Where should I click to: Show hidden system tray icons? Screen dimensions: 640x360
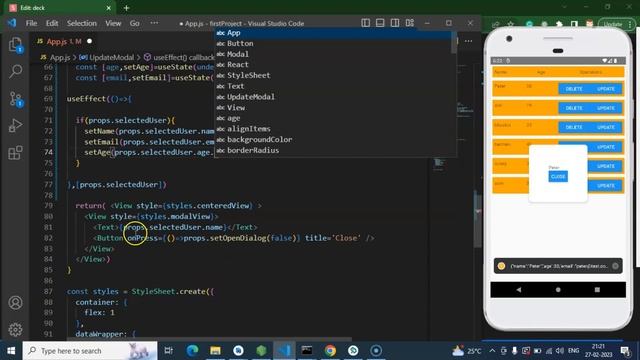click(492, 351)
